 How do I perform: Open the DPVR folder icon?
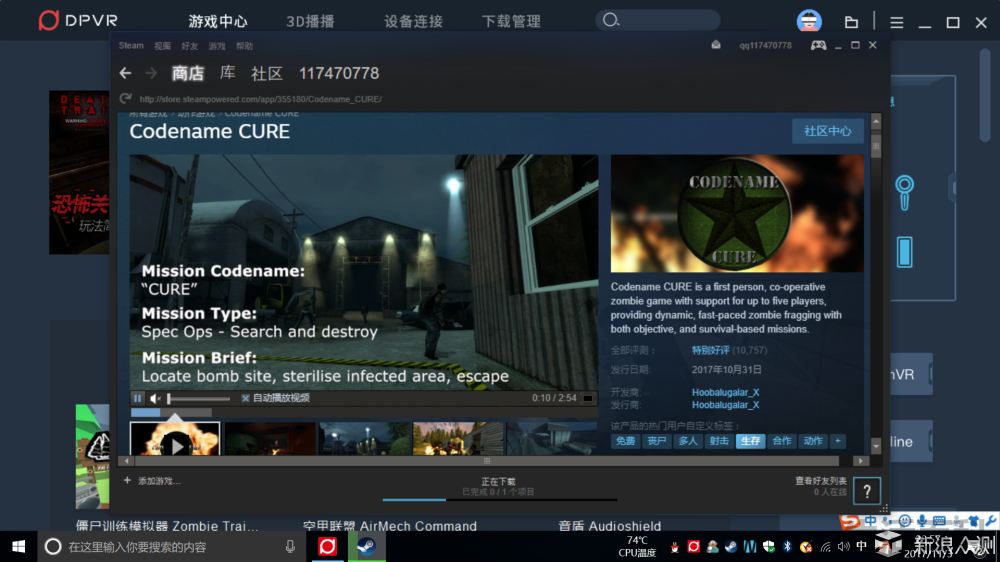click(851, 22)
